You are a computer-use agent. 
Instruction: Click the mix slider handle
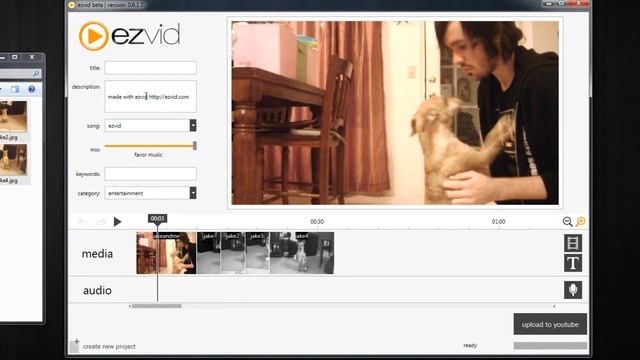(x=195, y=146)
